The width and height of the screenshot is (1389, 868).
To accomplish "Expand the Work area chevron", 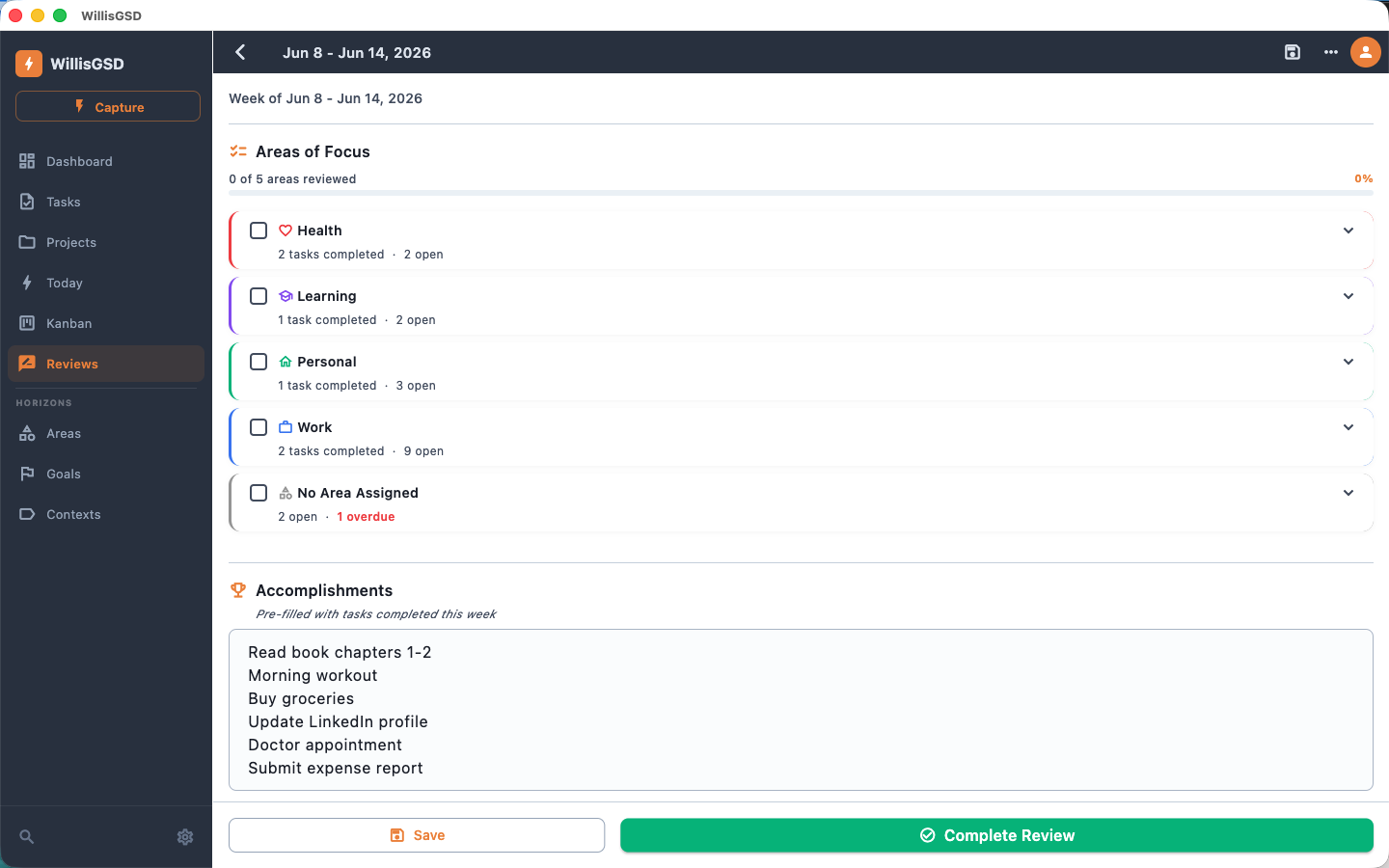I will point(1348,427).
